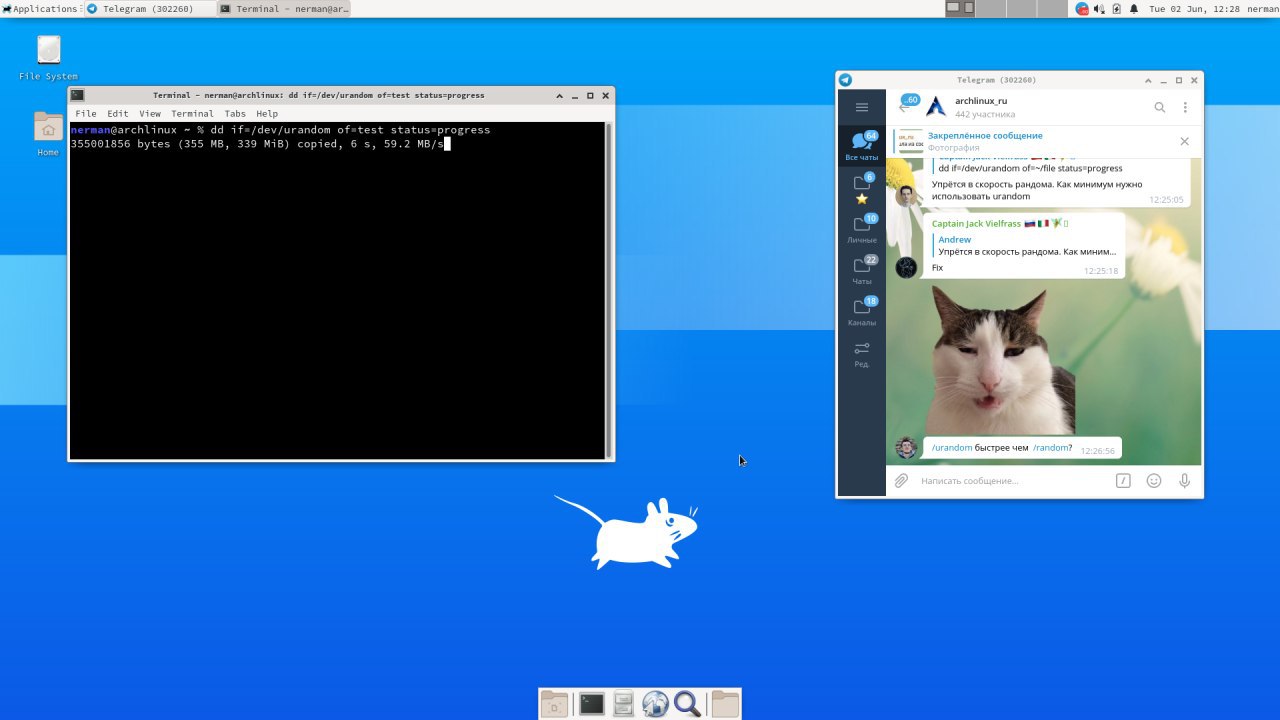Click the archlinux_ru chat title
Image resolution: width=1280 pixels, height=720 pixels.
click(x=981, y=101)
